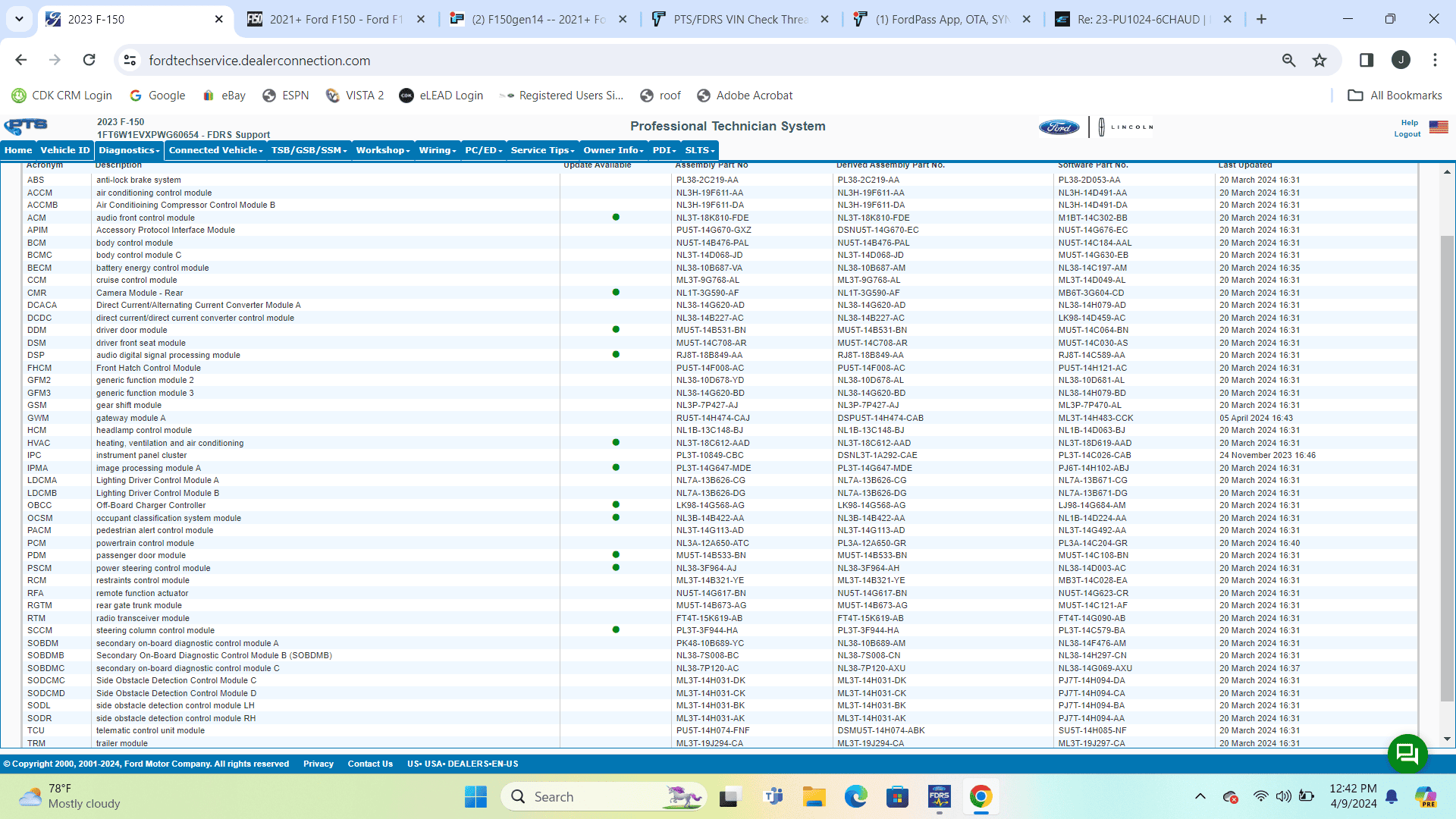Click the Ford oval logo
The width and height of the screenshot is (1456, 819).
1059,127
